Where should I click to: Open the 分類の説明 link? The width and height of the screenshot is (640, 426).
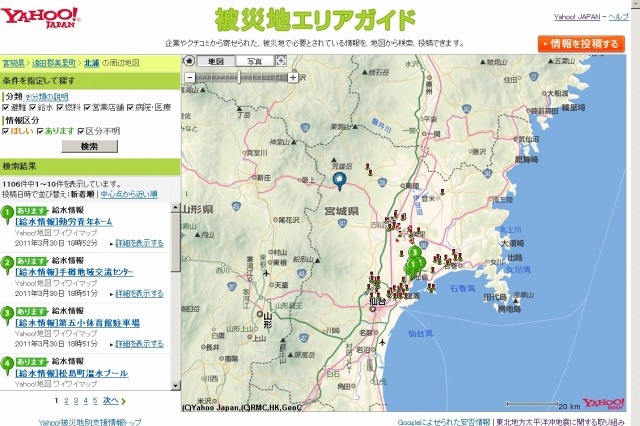tap(49, 97)
